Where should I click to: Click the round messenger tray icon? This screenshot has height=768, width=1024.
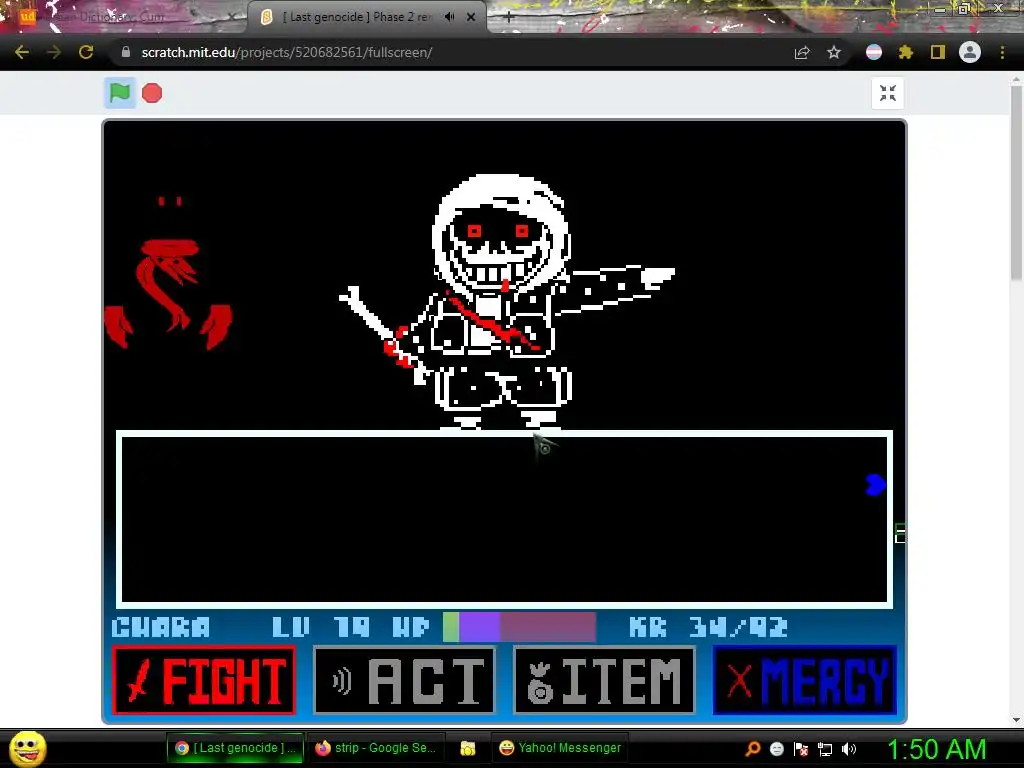point(776,749)
